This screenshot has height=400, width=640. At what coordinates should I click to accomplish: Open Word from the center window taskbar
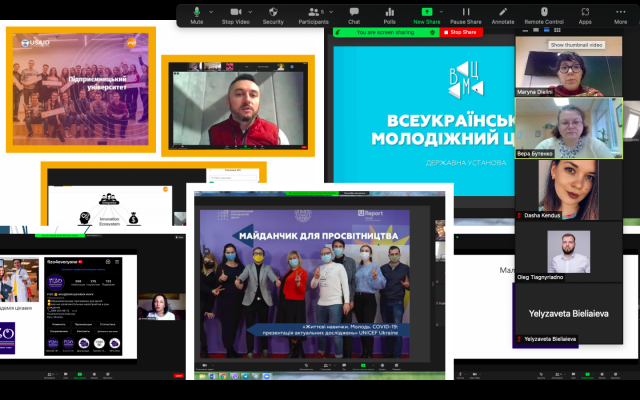[212, 376]
